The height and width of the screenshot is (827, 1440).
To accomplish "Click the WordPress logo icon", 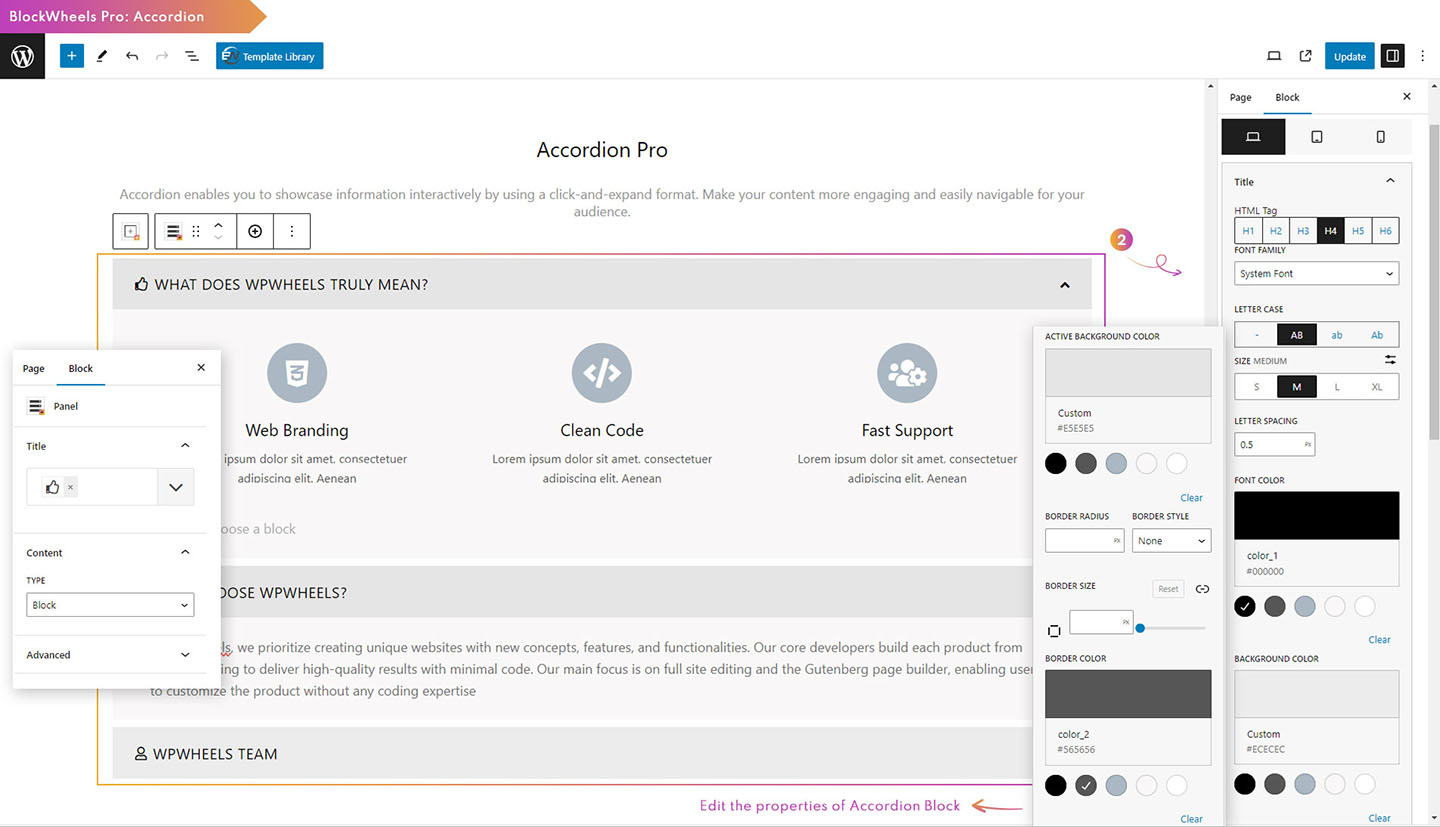I will 22,57.
